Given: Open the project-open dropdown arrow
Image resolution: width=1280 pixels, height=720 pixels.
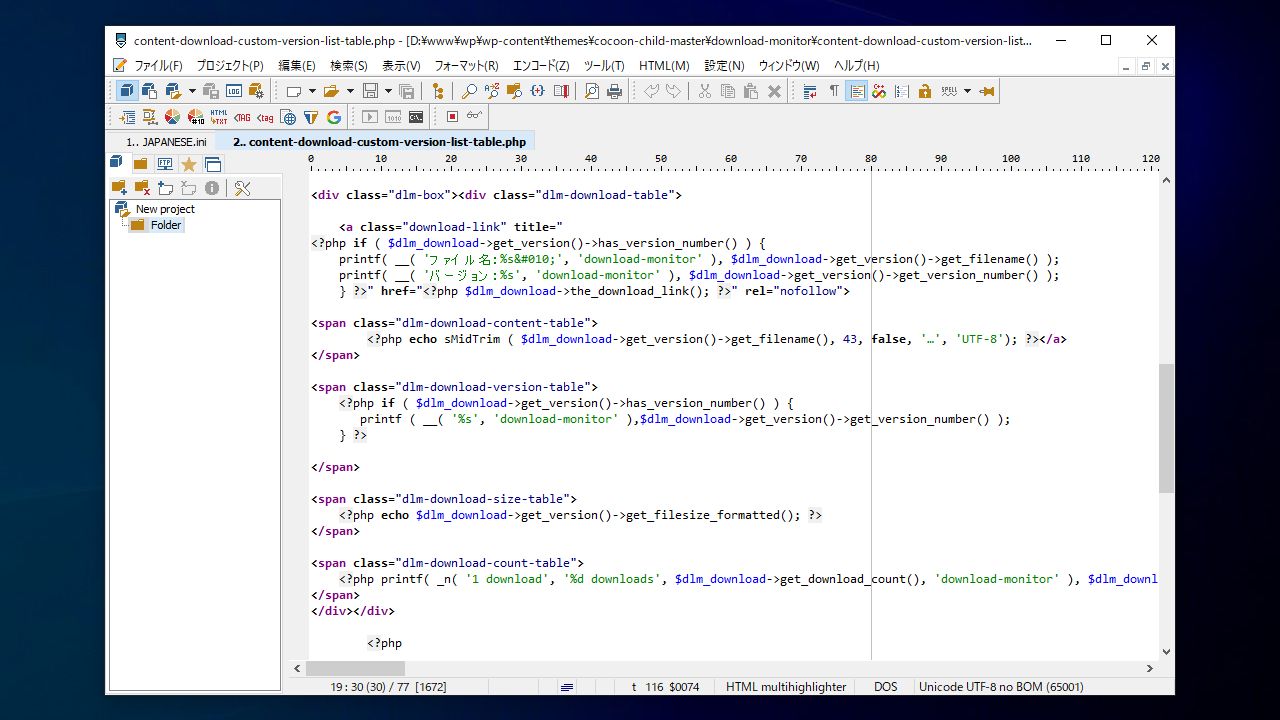Looking at the screenshot, I should coord(192,91).
